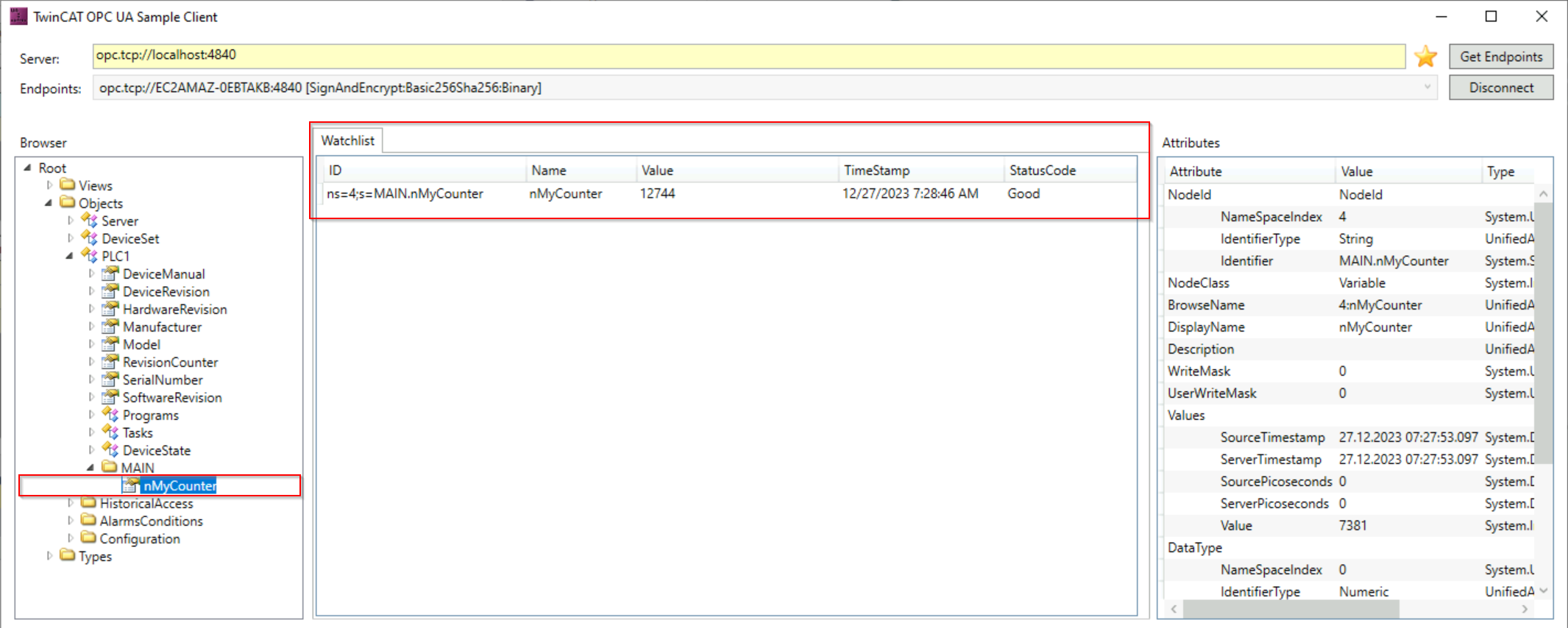The image size is (1568, 628).
Task: Click the Disconnect button
Action: tap(1501, 88)
